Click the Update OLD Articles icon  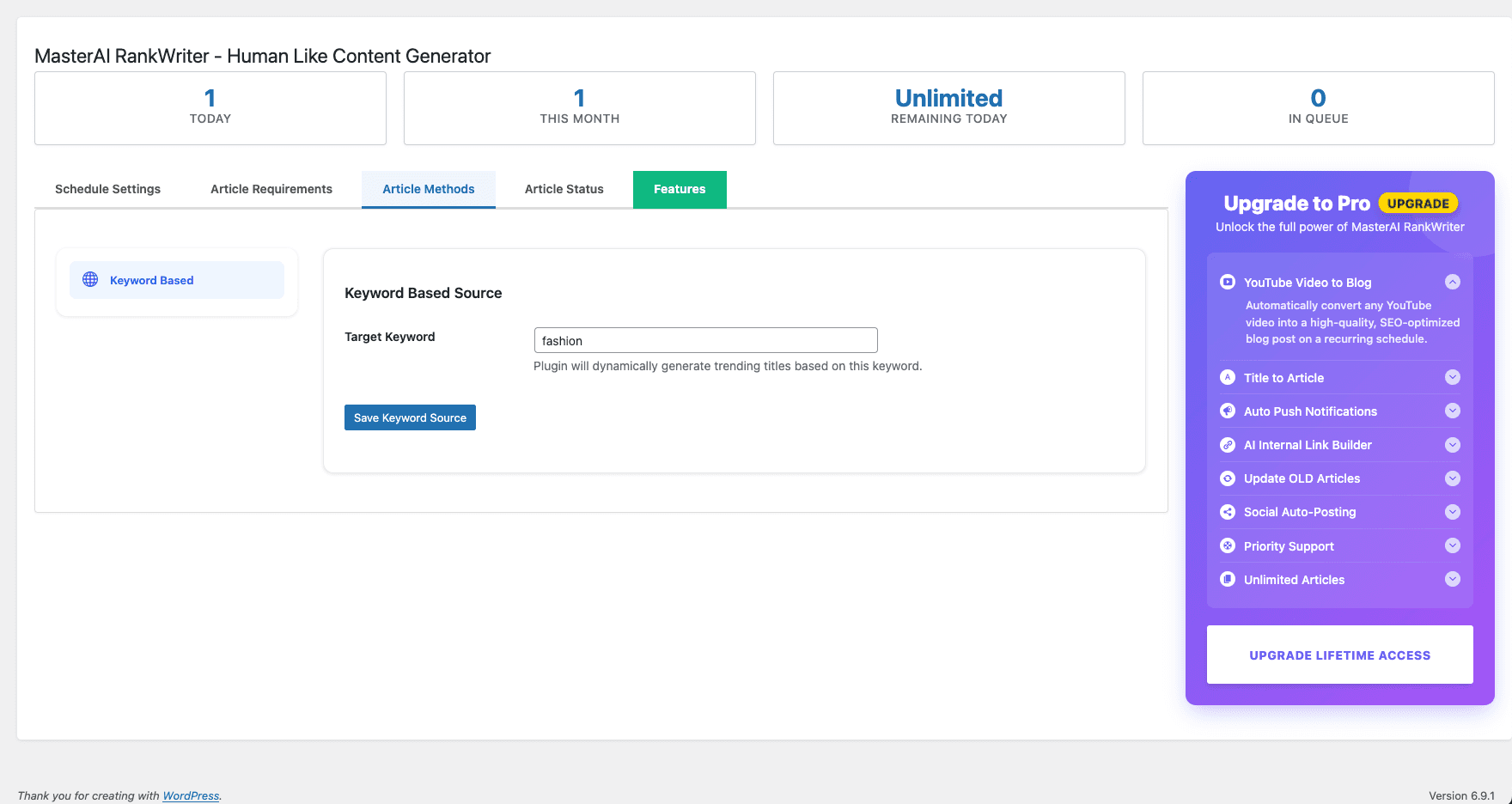1227,478
